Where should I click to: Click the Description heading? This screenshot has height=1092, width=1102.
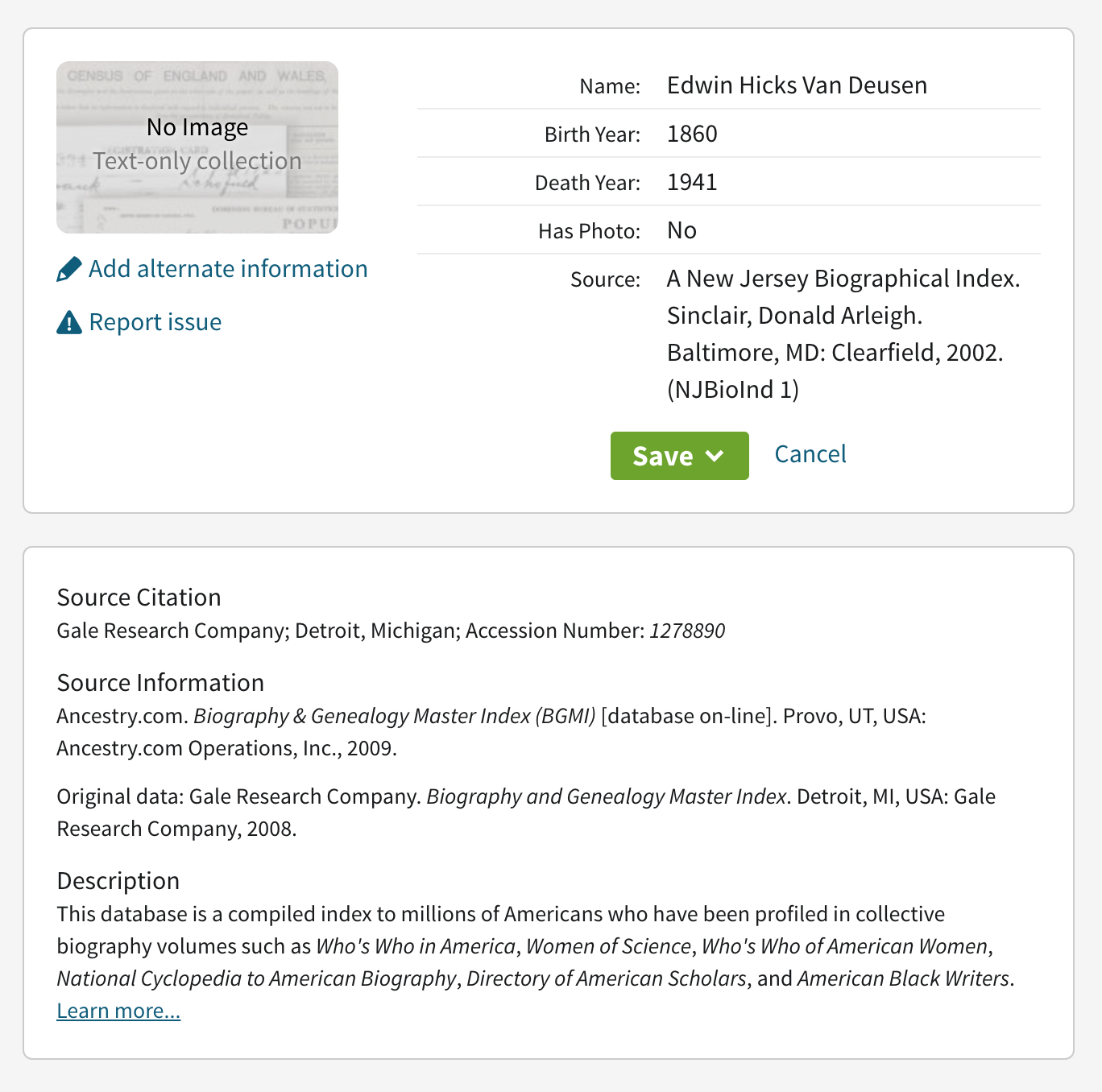tap(118, 881)
